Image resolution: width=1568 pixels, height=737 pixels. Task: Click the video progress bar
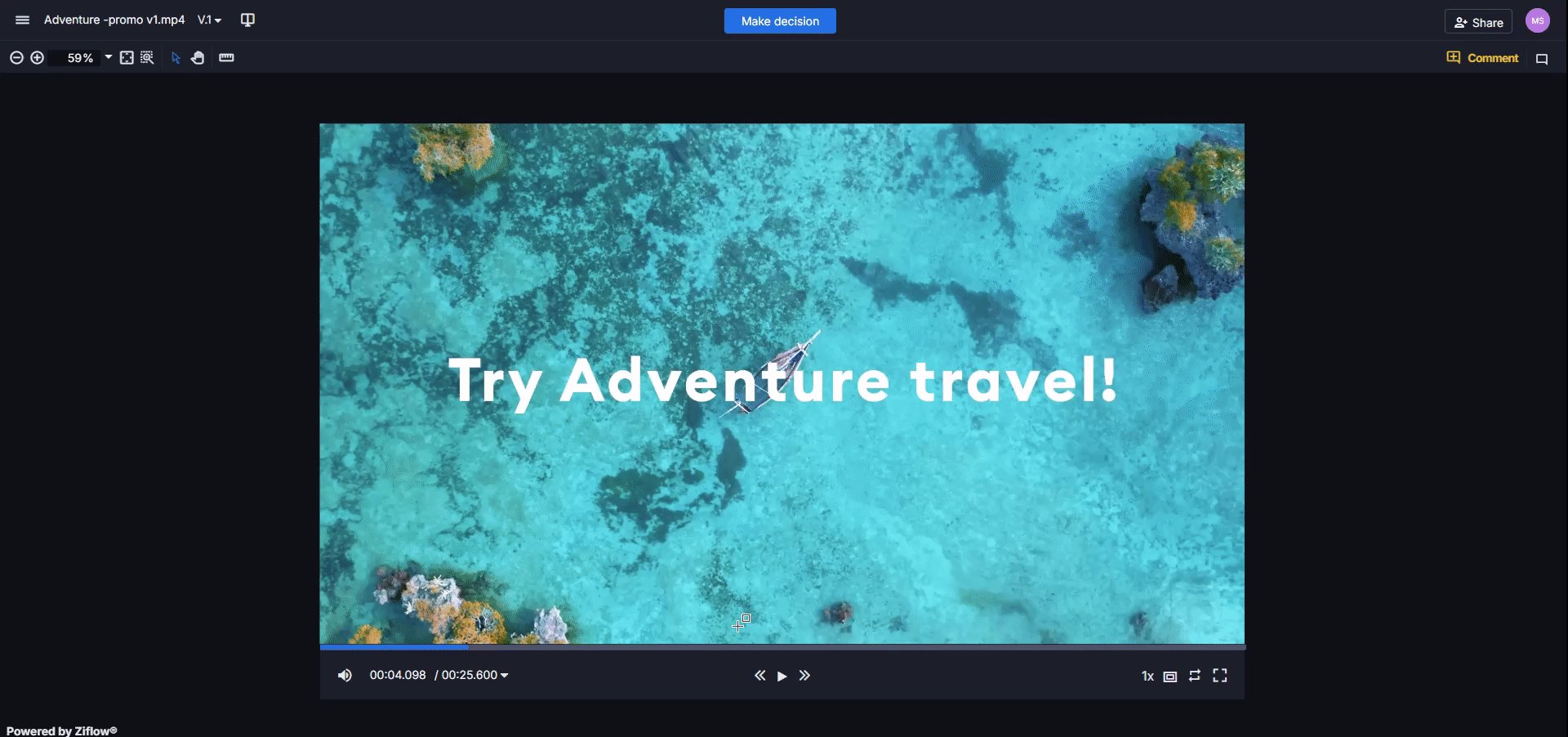coord(782,646)
